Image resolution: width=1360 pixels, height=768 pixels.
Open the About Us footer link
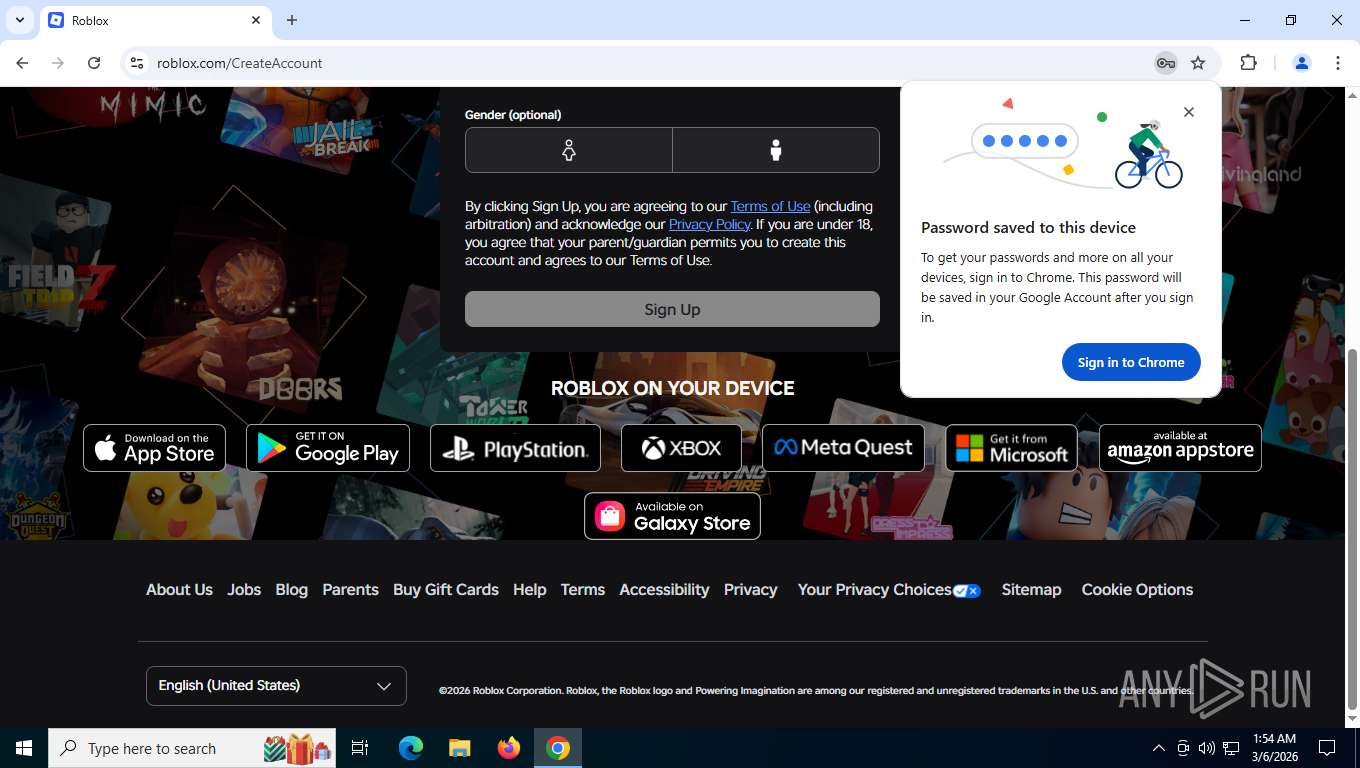(x=179, y=589)
